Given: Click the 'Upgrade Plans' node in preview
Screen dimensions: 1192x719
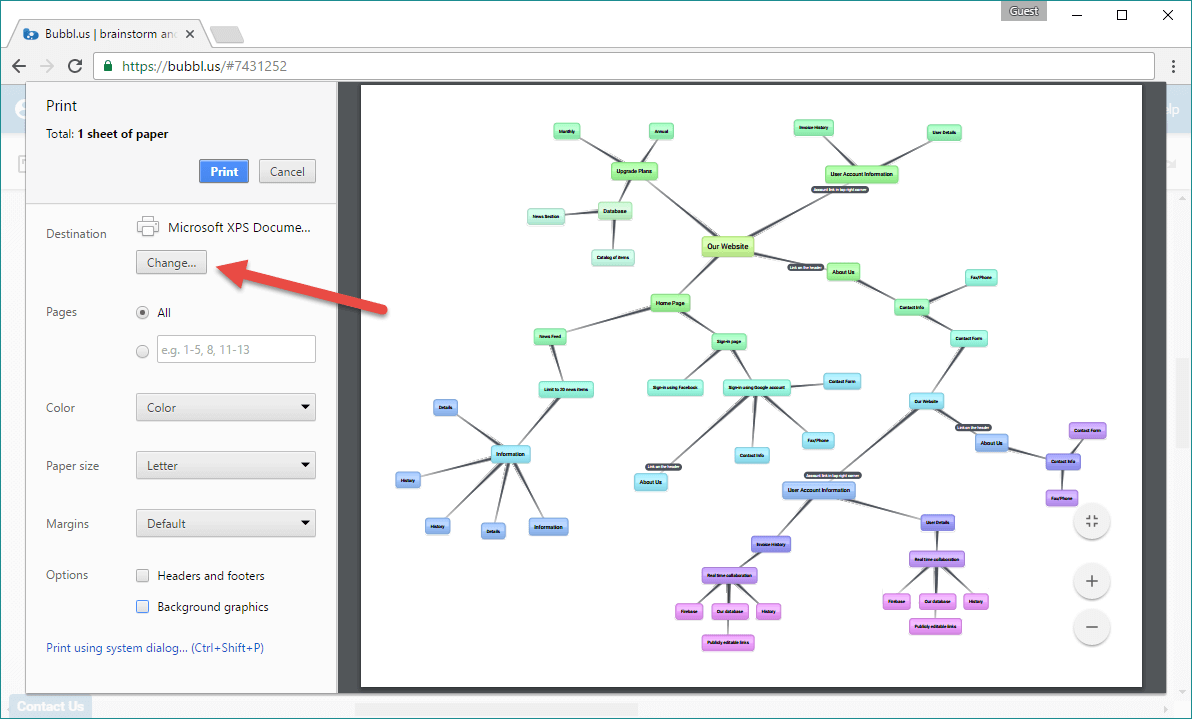Looking at the screenshot, I should click(x=634, y=171).
